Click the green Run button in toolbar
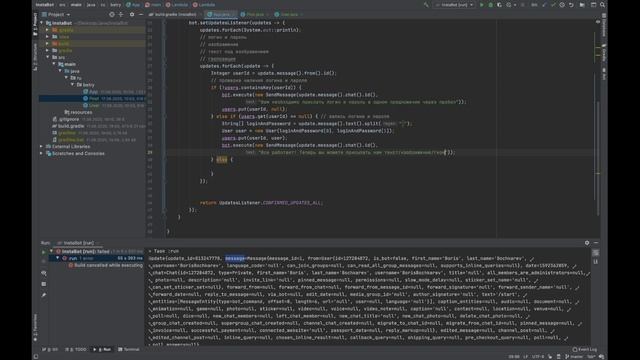Image resolution: width=640 pixels, height=360 pixels. tap(482, 5)
